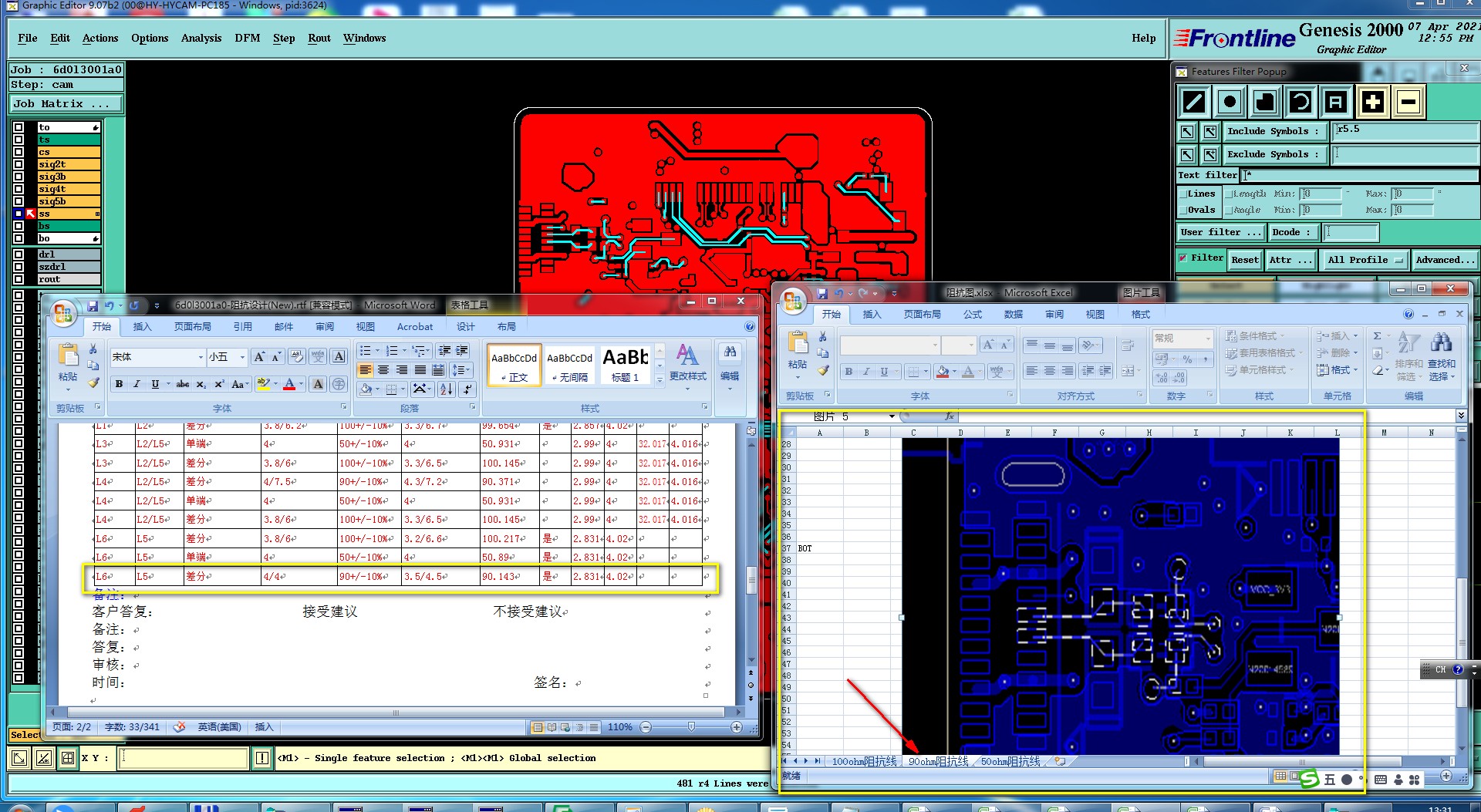The height and width of the screenshot is (812, 1481).
Task: Show paragraph marks icon in Word
Action: pos(467,389)
